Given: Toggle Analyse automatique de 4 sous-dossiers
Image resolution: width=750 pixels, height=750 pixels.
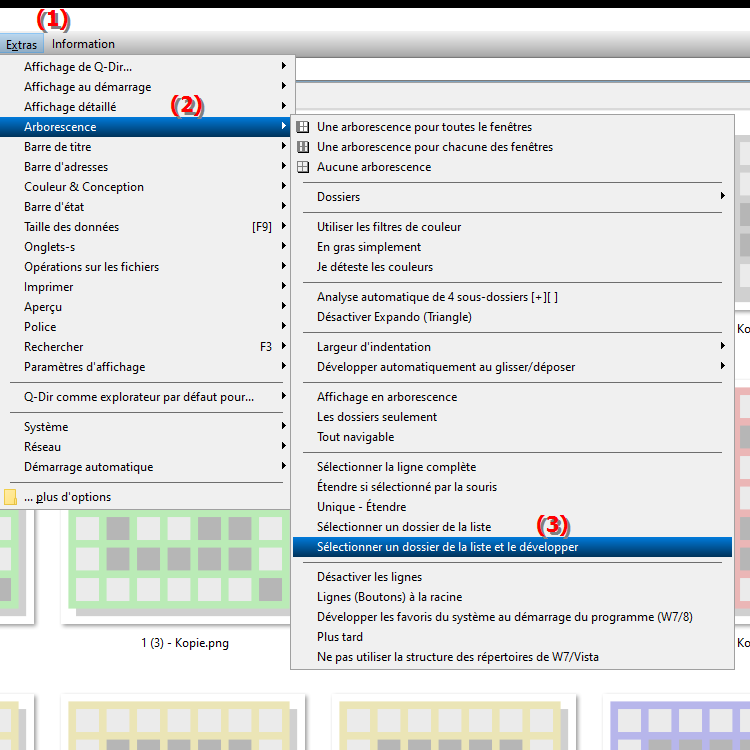Looking at the screenshot, I should coord(512,297).
